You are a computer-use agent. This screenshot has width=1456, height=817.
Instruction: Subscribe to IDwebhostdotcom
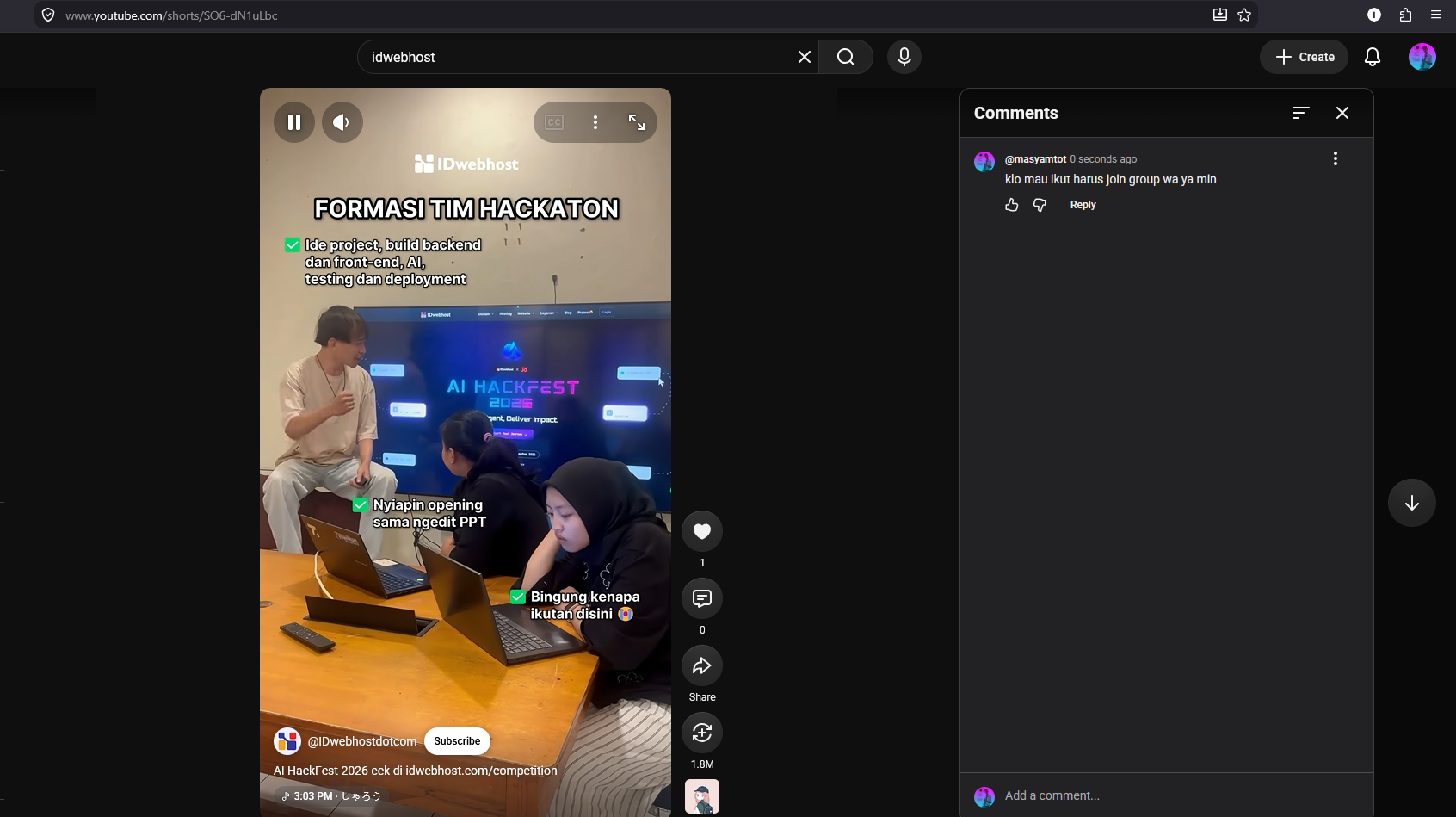[457, 741]
